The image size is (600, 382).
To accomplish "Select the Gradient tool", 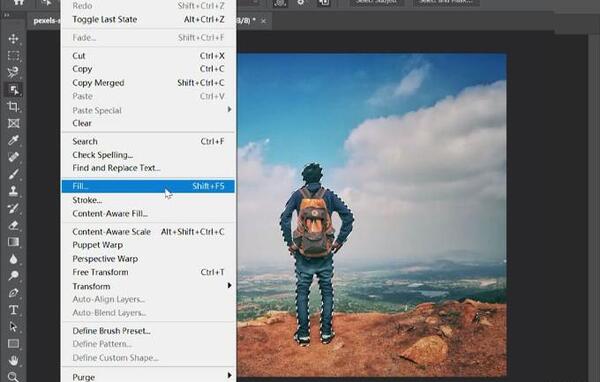I will point(13,242).
